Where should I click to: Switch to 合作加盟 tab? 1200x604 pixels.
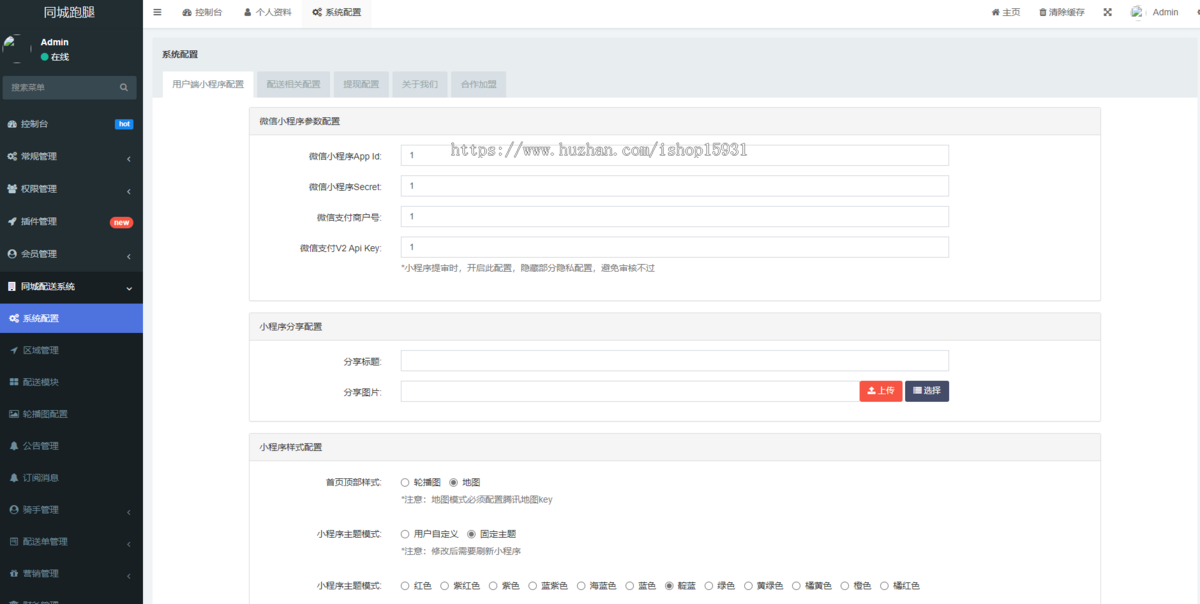click(x=478, y=85)
